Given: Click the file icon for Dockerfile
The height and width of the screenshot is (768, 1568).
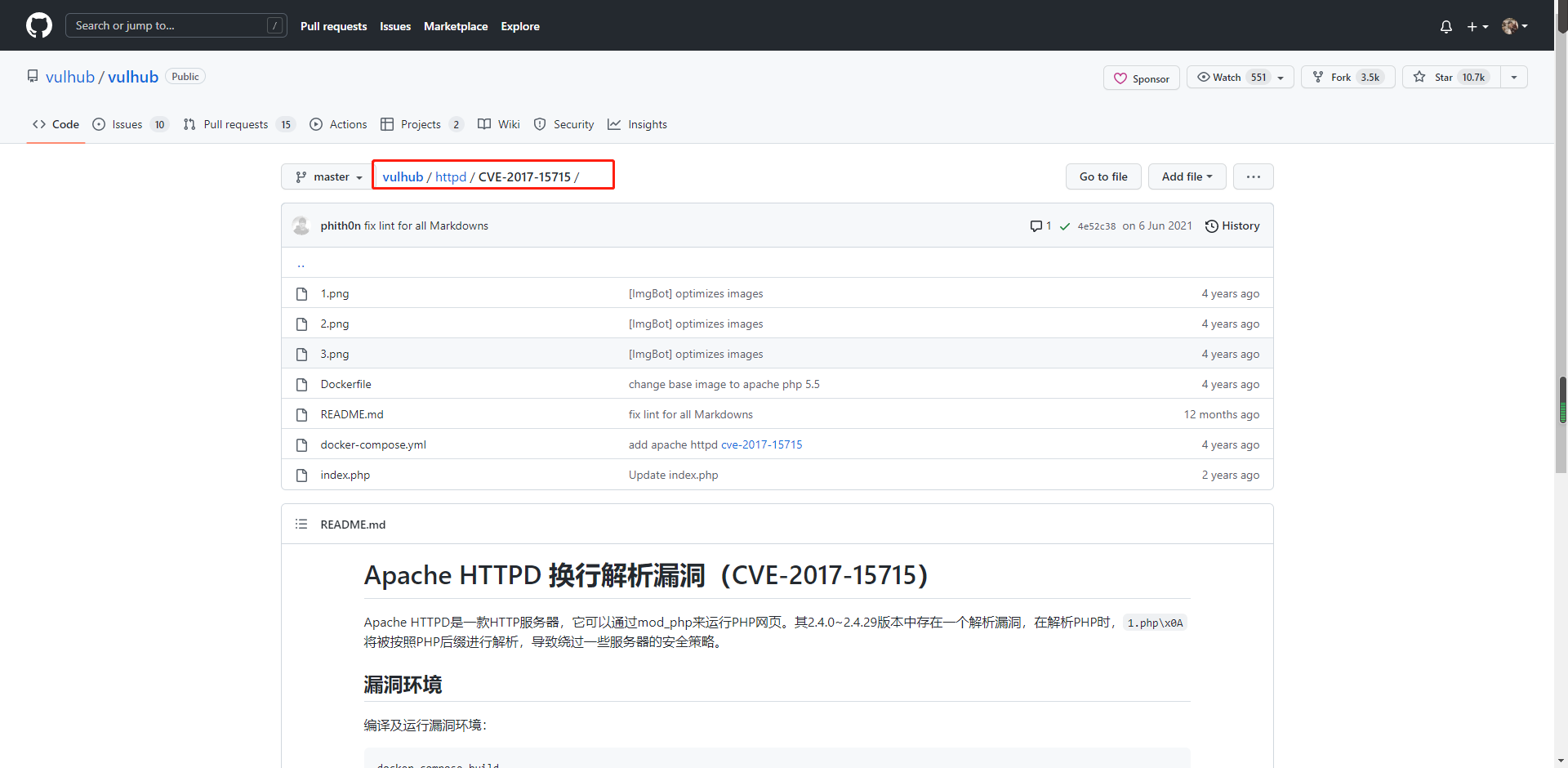Looking at the screenshot, I should (x=301, y=384).
